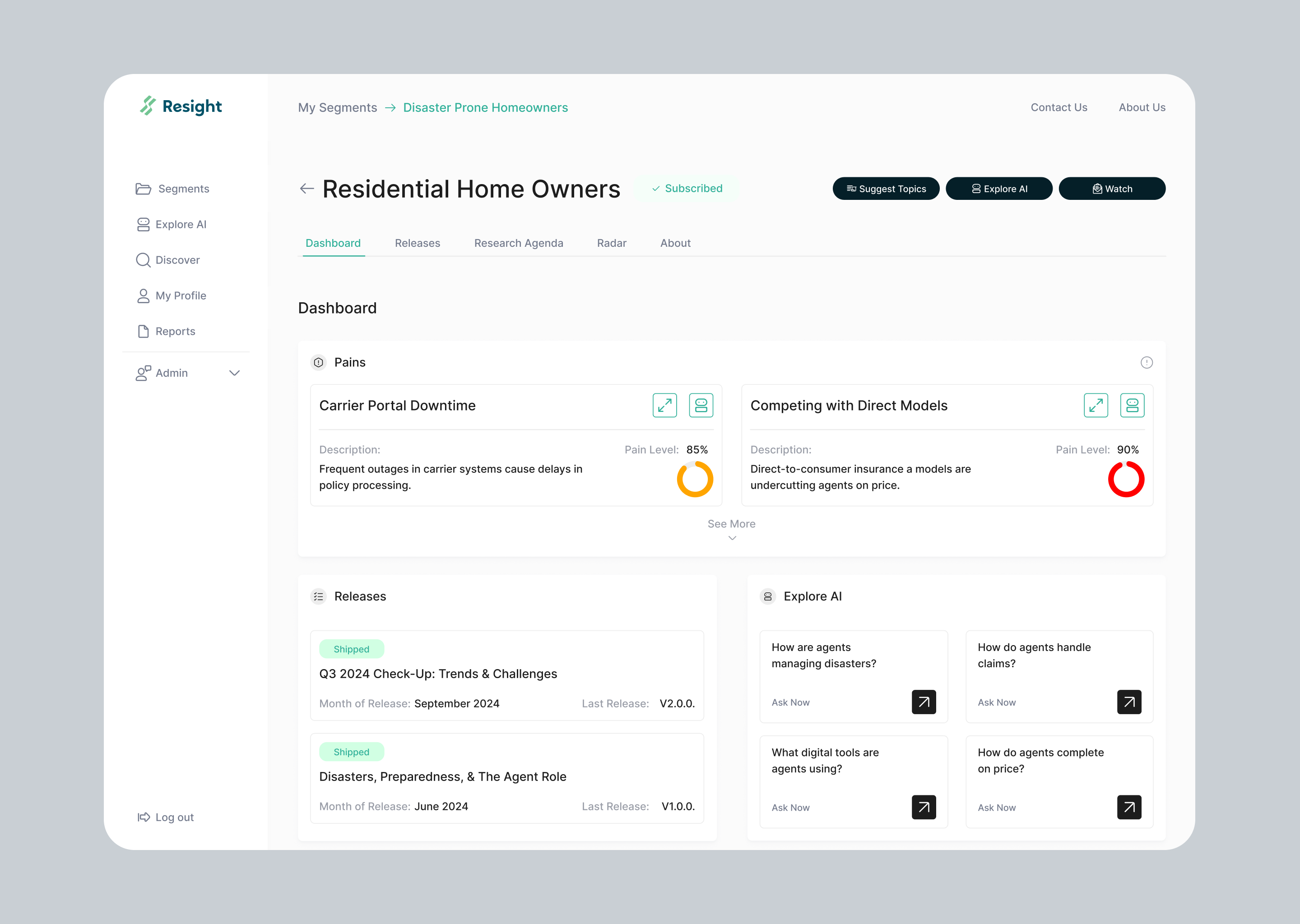Select the Discover magnifier icon in sidebar
Image resolution: width=1300 pixels, height=924 pixels.
click(144, 260)
